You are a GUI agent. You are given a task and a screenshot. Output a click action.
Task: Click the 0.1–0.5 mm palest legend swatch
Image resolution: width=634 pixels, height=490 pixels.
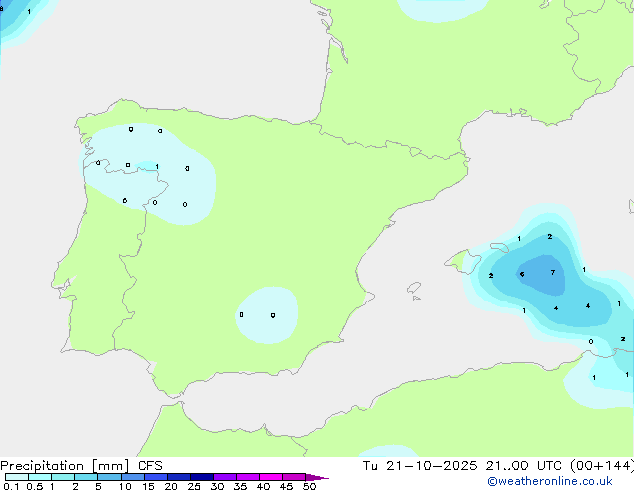coord(17,477)
